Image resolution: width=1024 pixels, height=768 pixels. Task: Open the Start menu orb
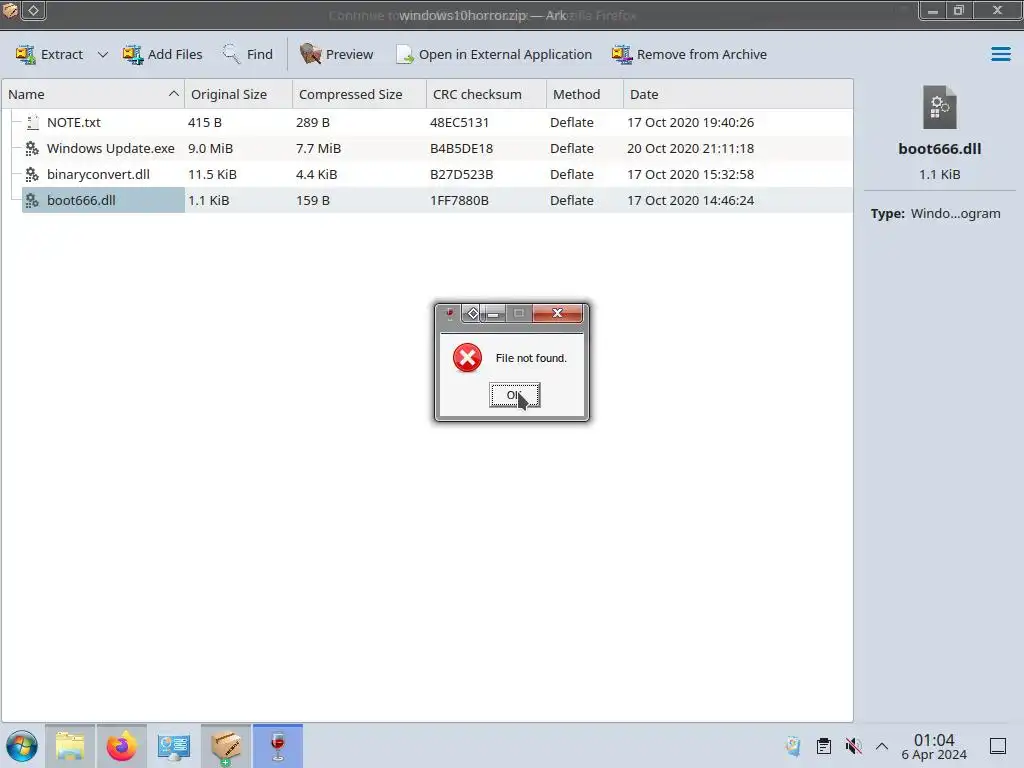tap(22, 746)
